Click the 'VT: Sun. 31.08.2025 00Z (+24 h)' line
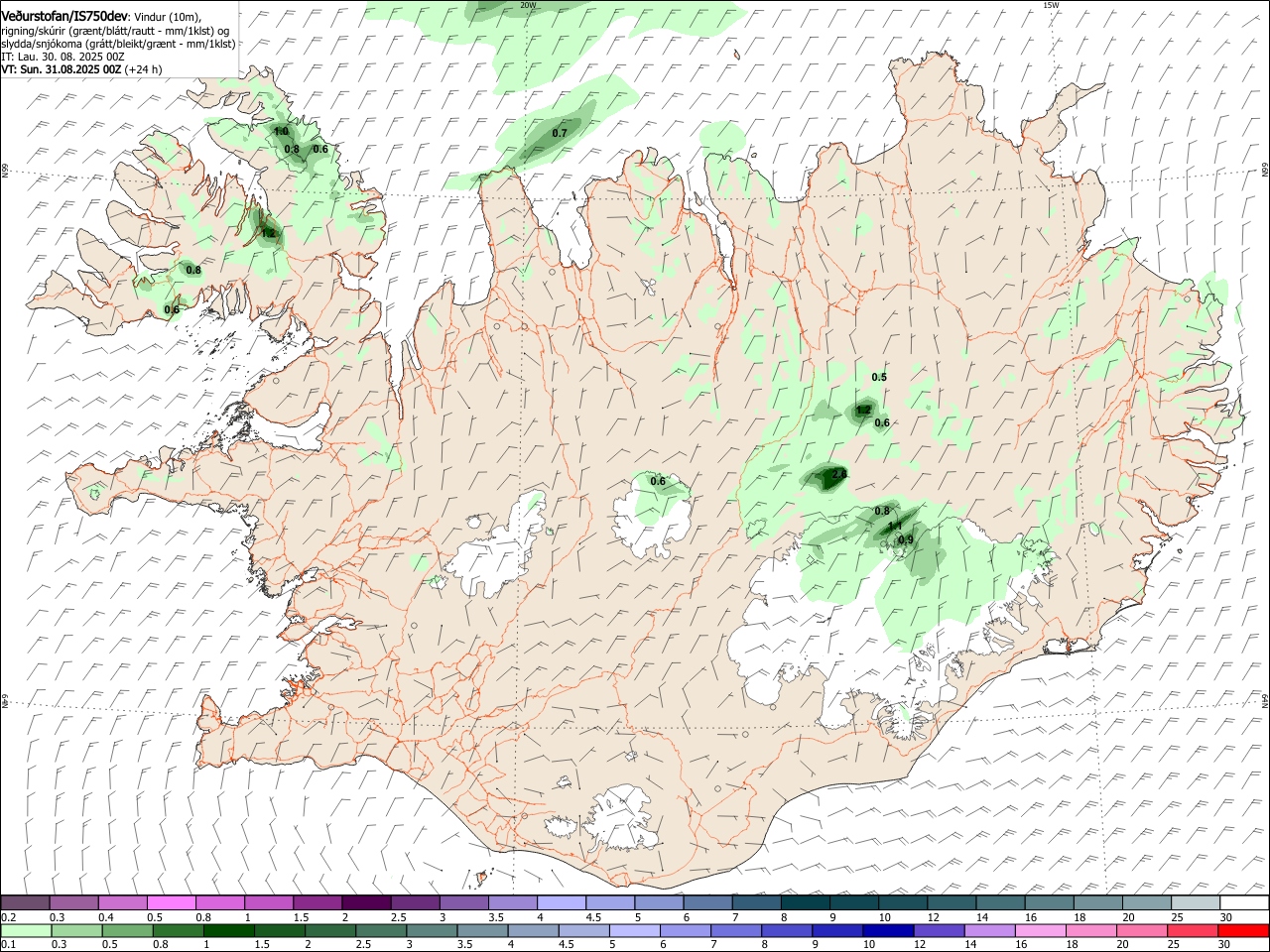This screenshot has width=1270, height=952. (x=81, y=69)
